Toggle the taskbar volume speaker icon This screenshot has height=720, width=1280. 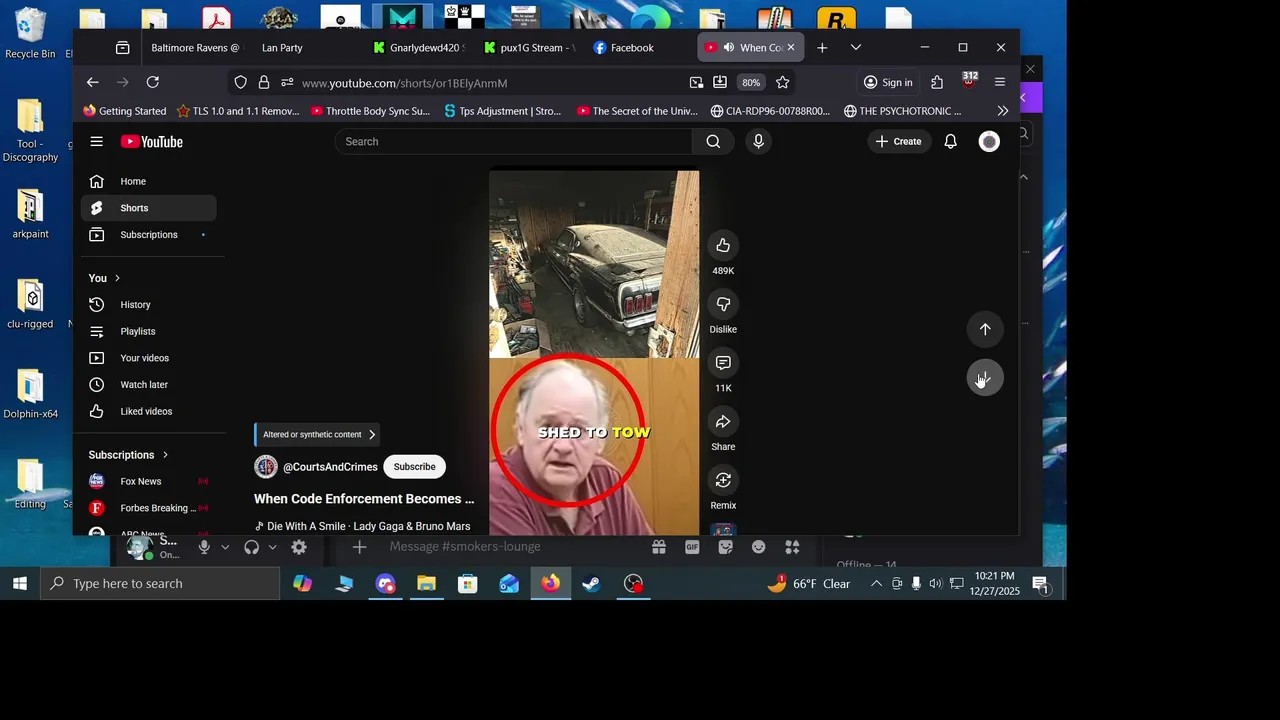point(935,584)
